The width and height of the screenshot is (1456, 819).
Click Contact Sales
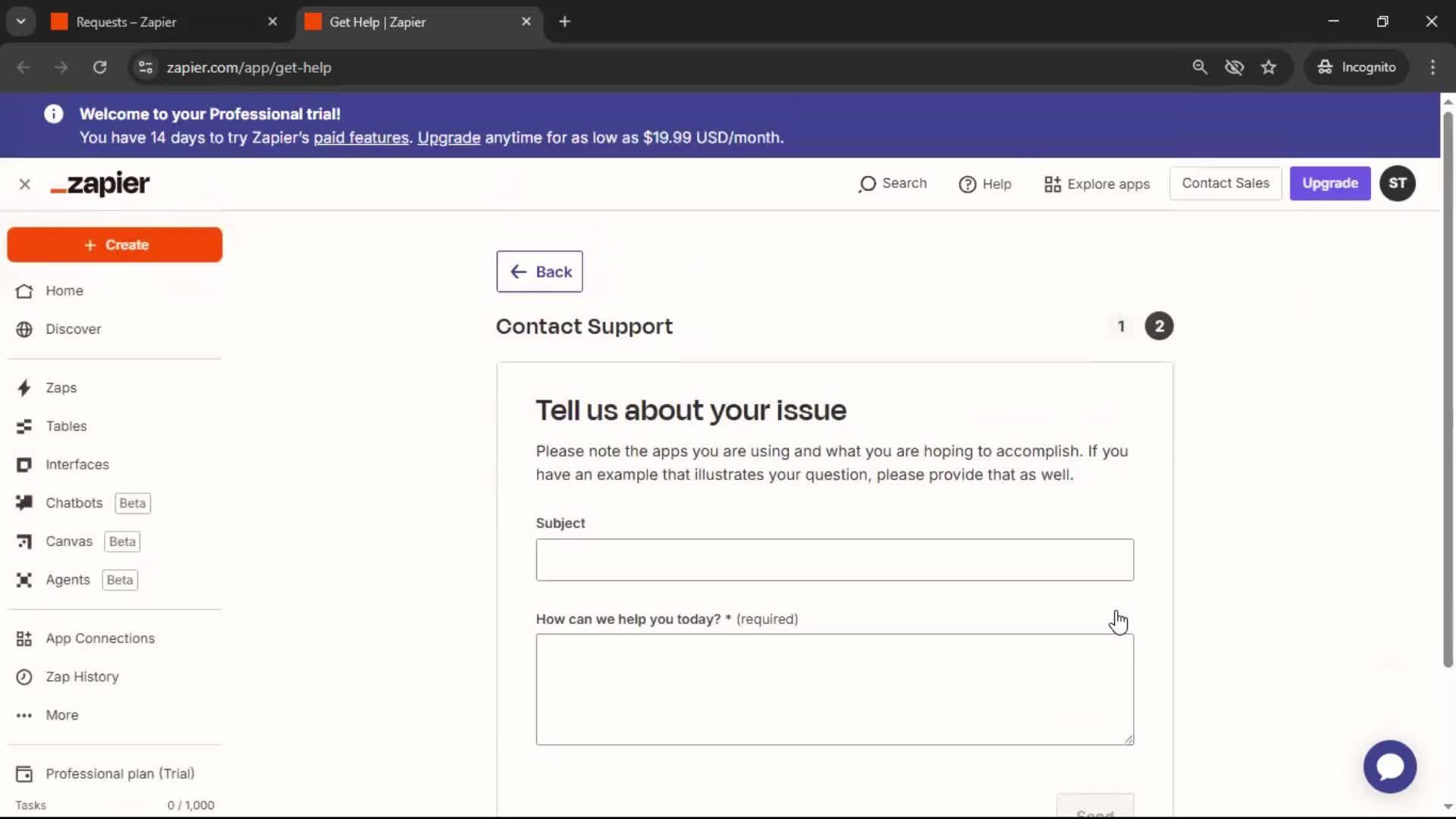point(1225,184)
